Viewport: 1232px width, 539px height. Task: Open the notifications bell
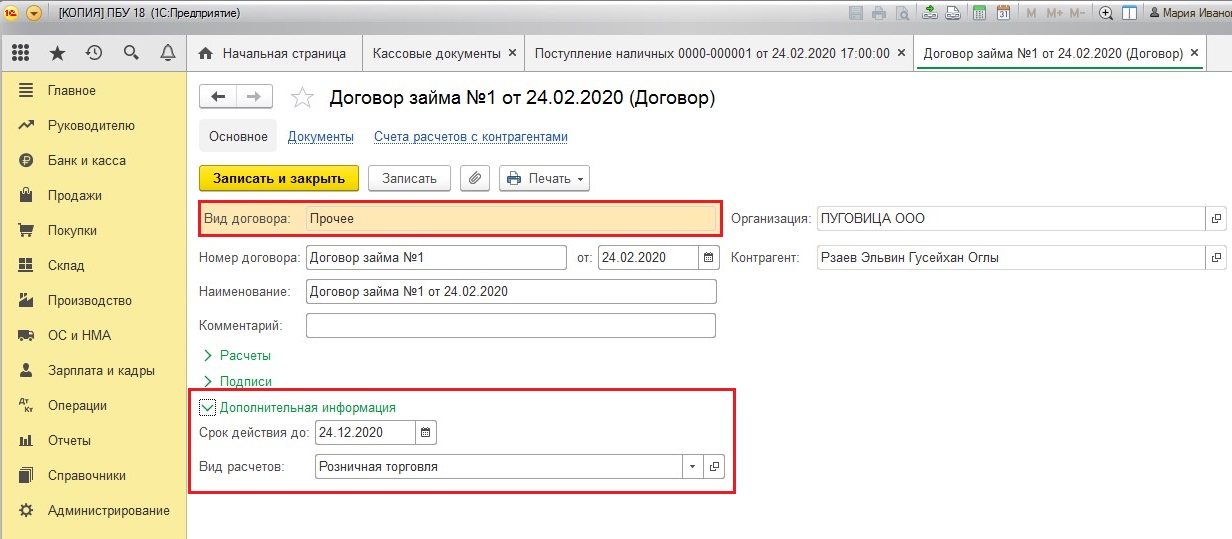pyautogui.click(x=168, y=53)
